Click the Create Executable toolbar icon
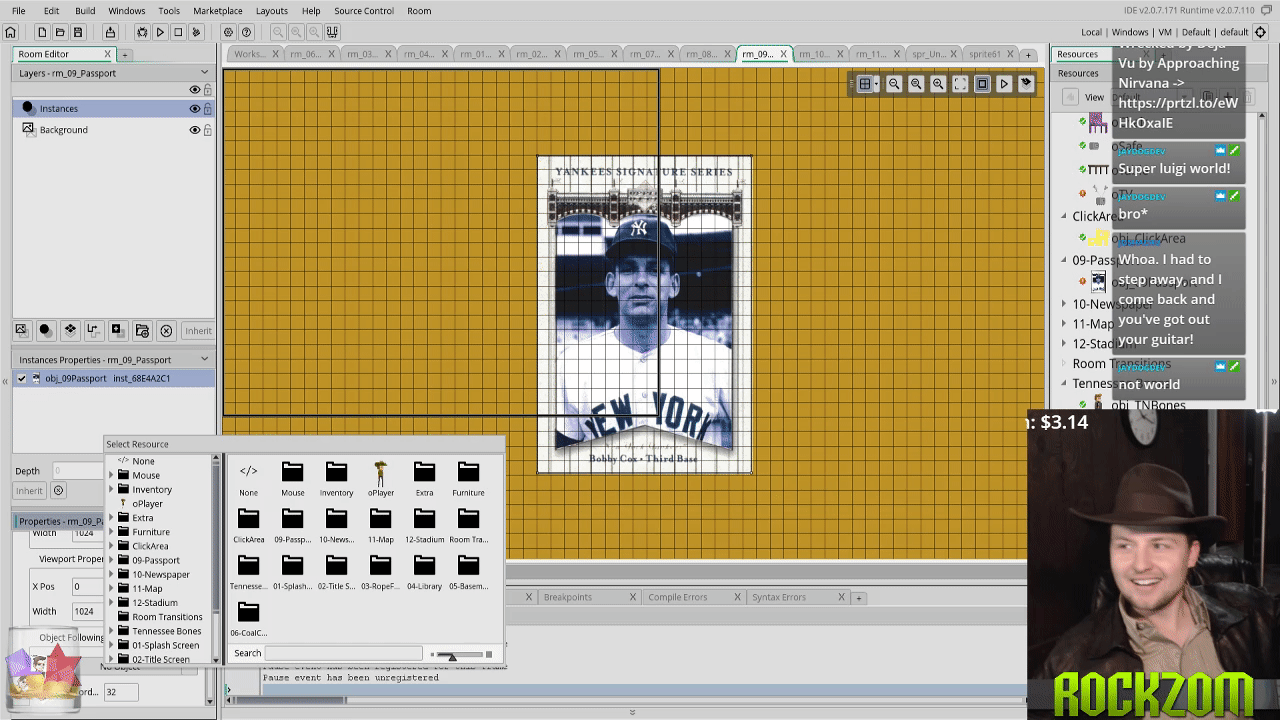This screenshot has width=1280, height=720. pos(110,32)
